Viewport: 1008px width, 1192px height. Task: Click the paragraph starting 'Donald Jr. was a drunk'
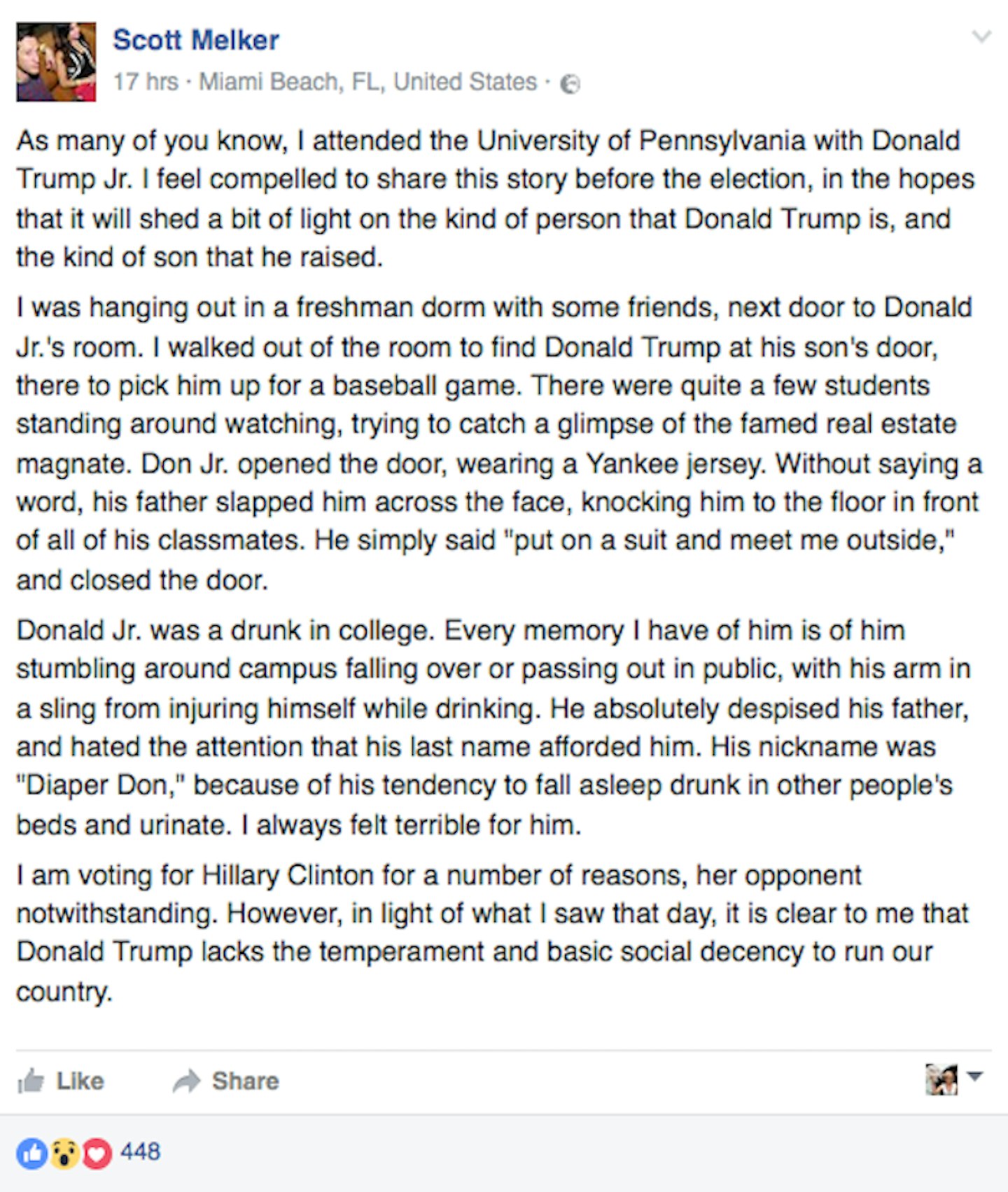click(x=493, y=727)
